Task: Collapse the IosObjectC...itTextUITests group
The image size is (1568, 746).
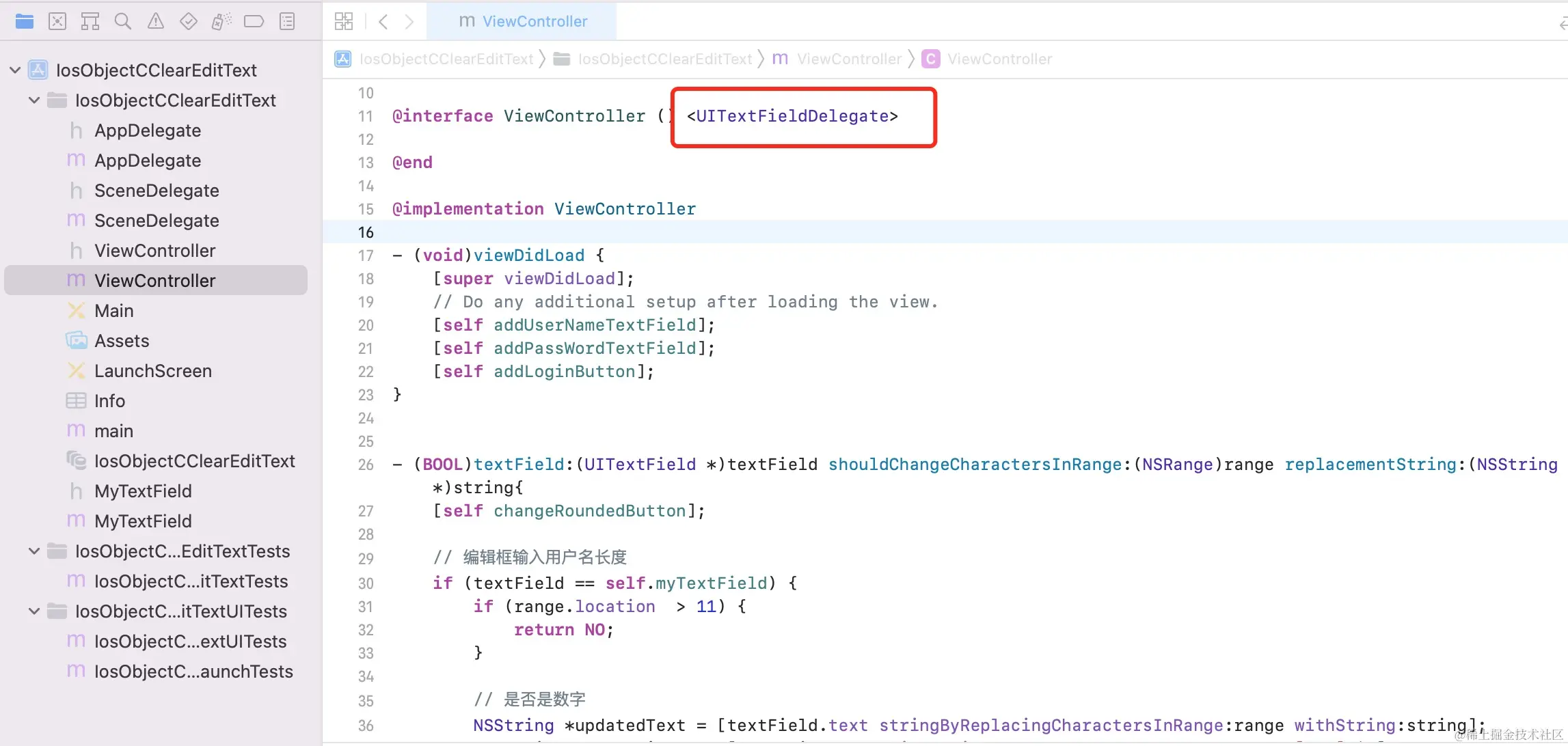Action: point(34,611)
